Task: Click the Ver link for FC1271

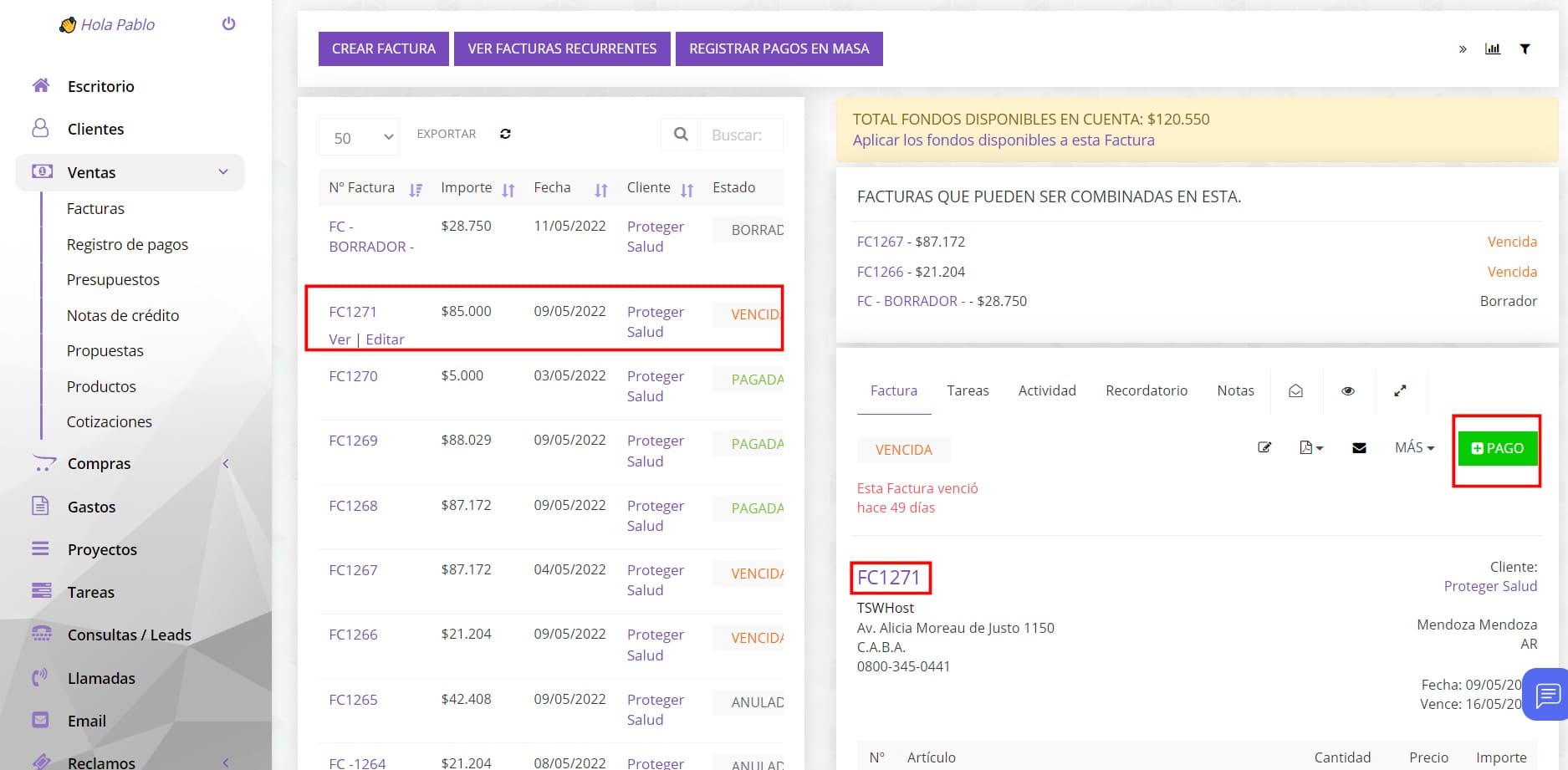Action: click(340, 339)
